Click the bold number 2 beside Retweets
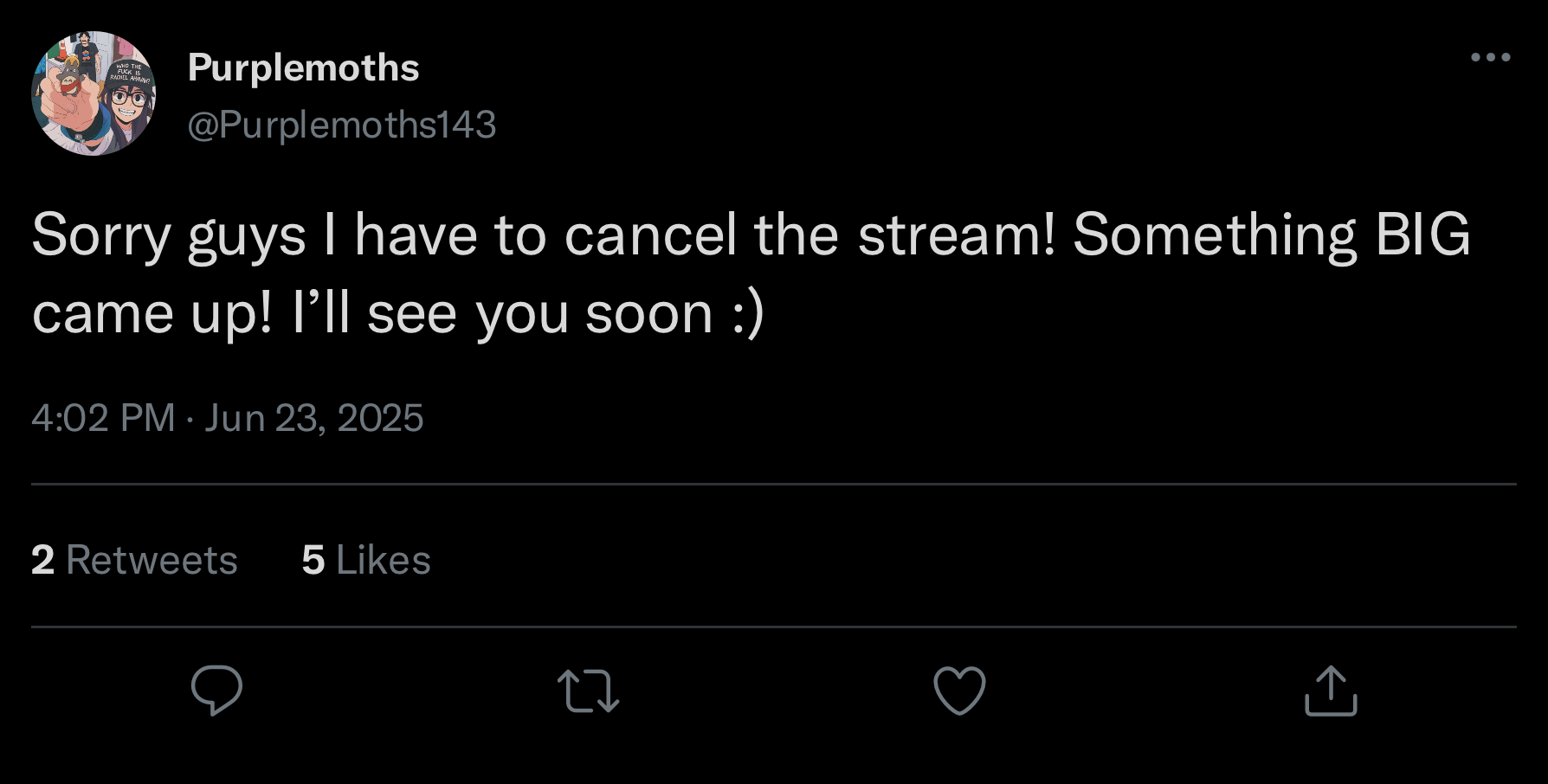The image size is (1548, 784). tap(43, 560)
